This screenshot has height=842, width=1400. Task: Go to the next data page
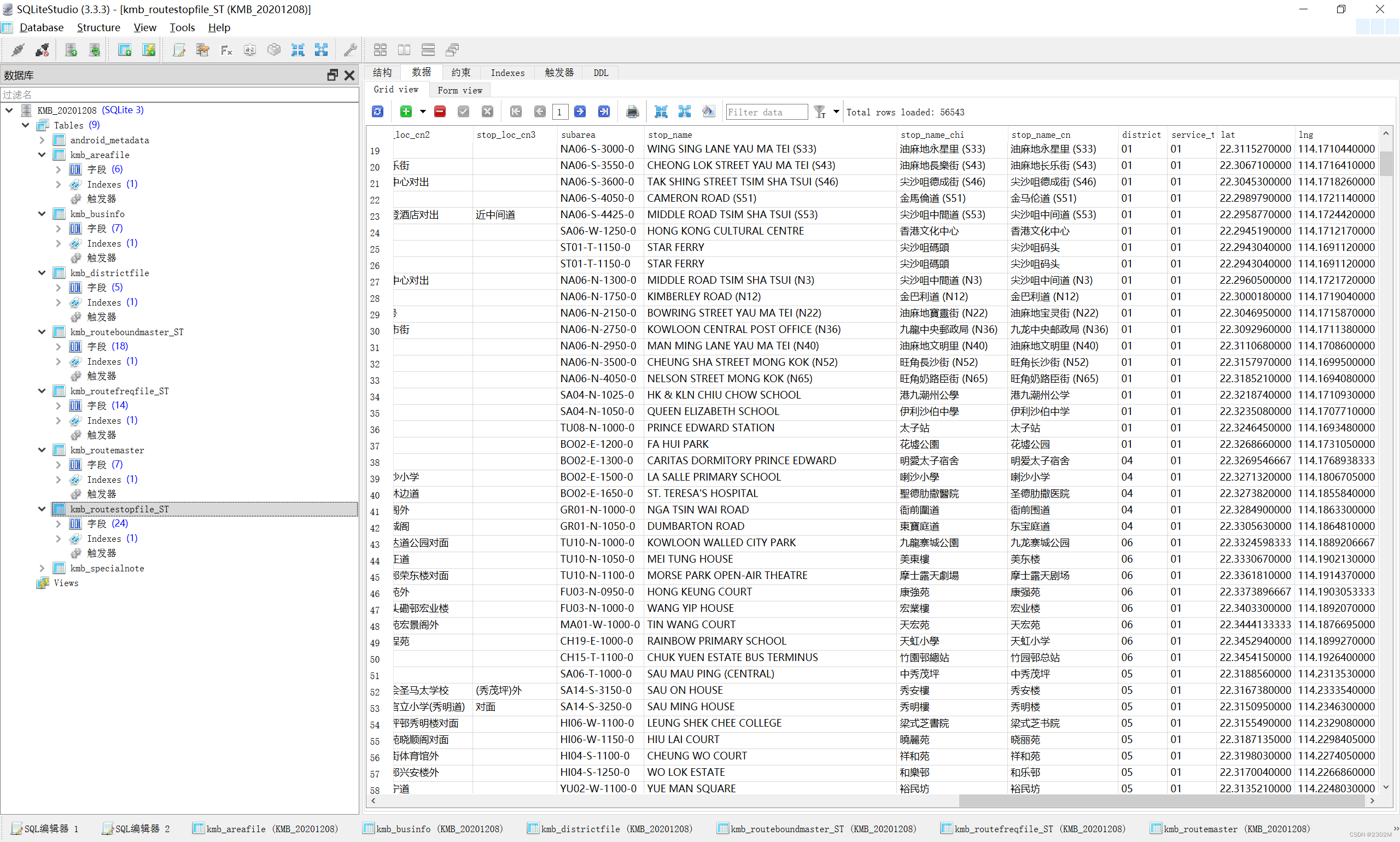point(580,112)
